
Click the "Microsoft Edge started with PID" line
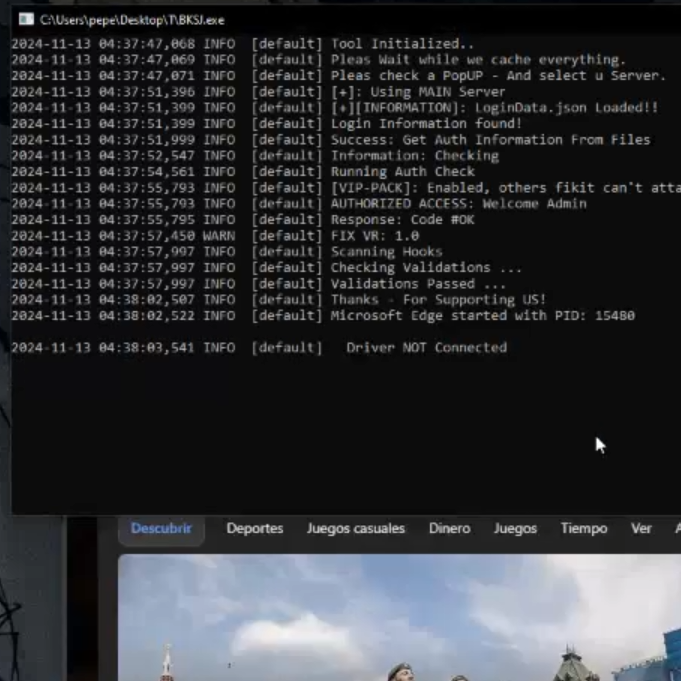(x=482, y=315)
